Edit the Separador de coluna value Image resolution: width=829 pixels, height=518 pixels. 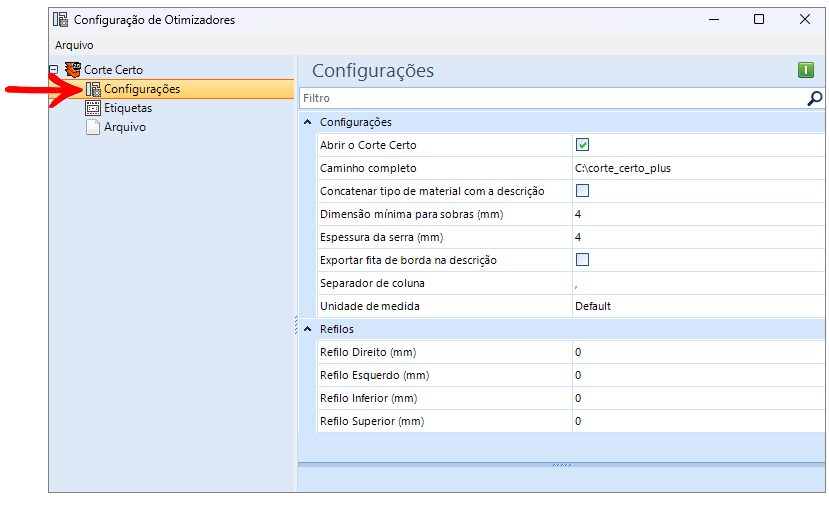point(698,283)
